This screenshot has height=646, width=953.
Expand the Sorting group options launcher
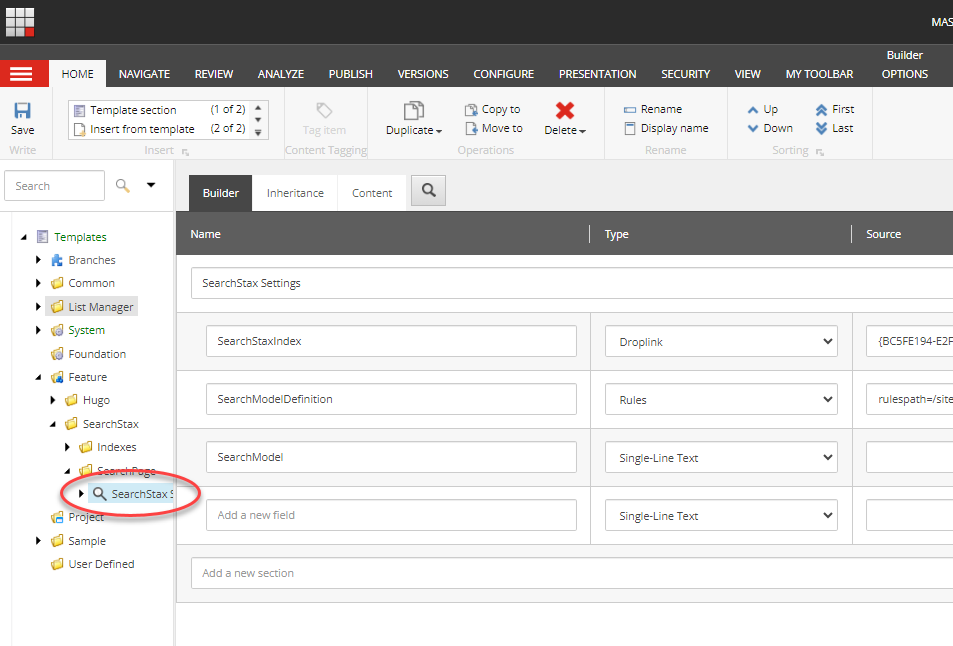point(819,152)
